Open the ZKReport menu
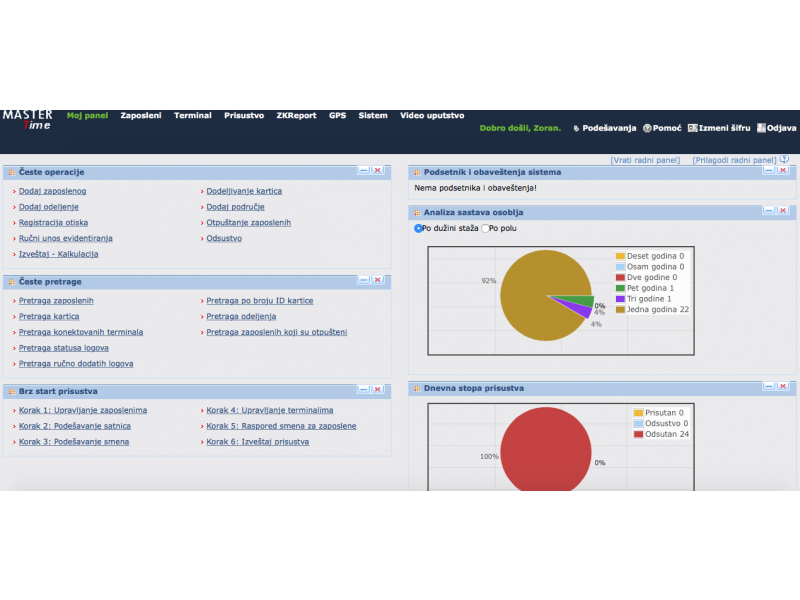Screen dimensions: 800x600 (296, 116)
